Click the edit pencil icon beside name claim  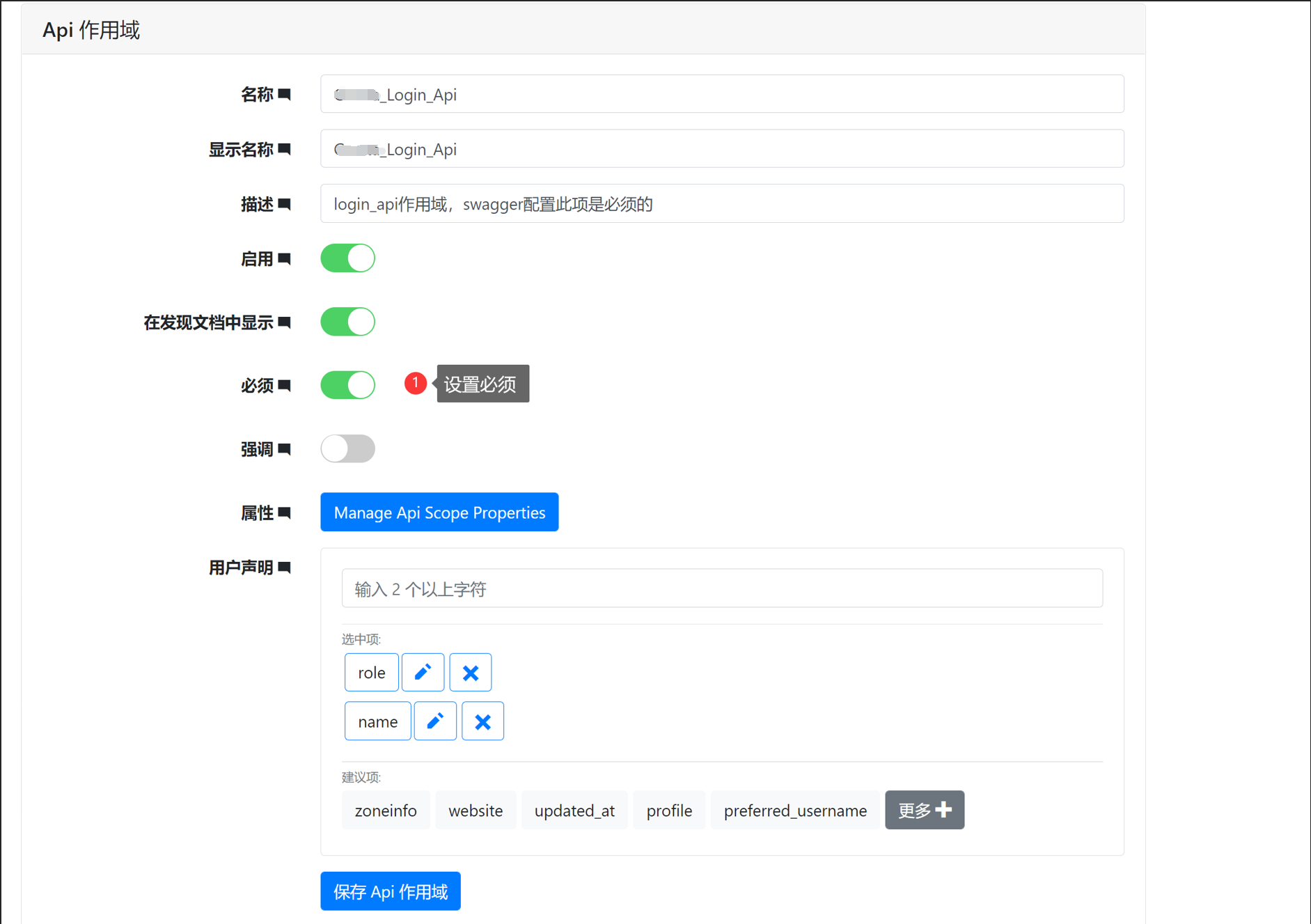434,721
